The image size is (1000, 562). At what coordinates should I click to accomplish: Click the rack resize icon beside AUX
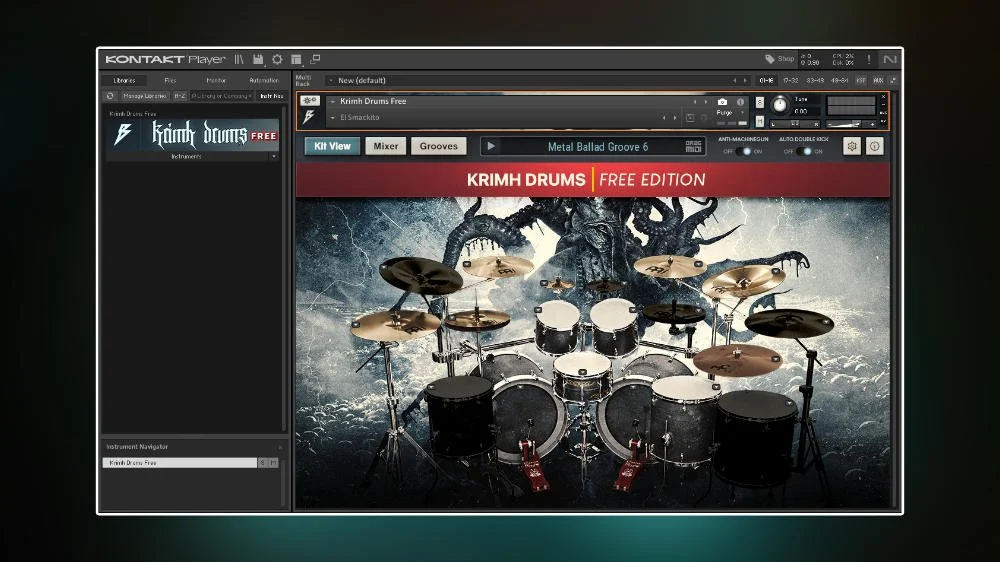tap(892, 80)
